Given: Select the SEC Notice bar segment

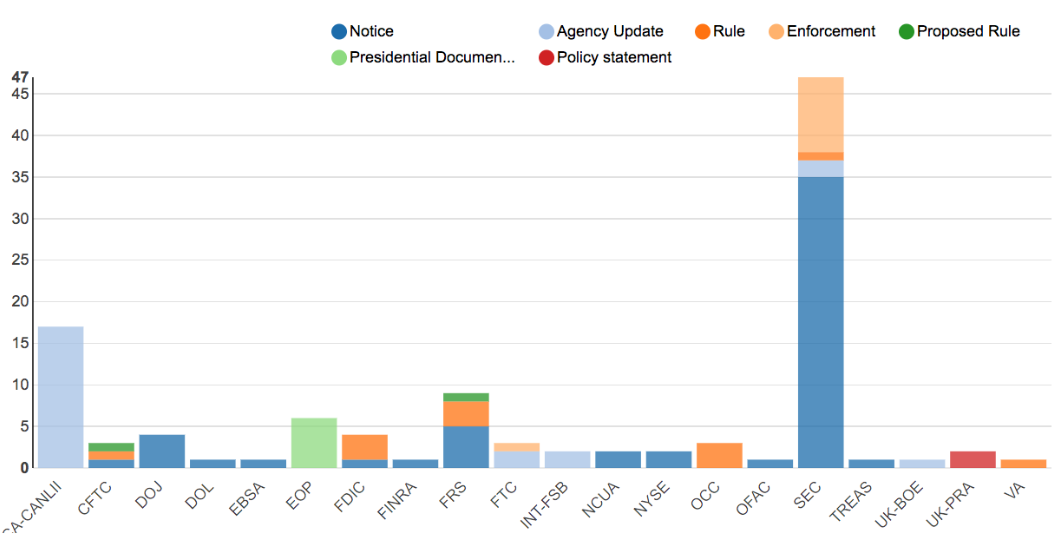Looking at the screenshot, I should [x=820, y=322].
